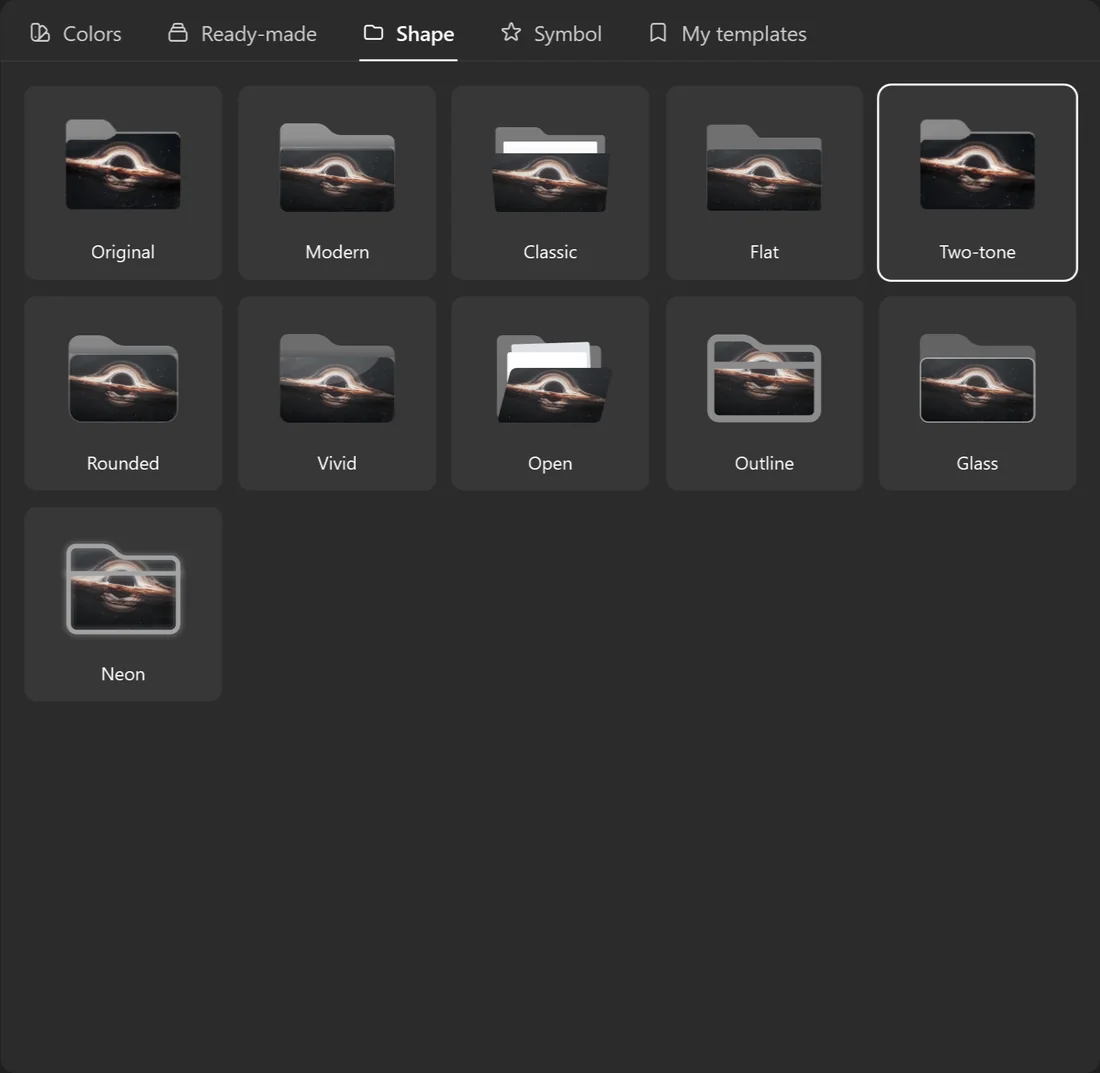Choose the Original folder shape

(123, 182)
